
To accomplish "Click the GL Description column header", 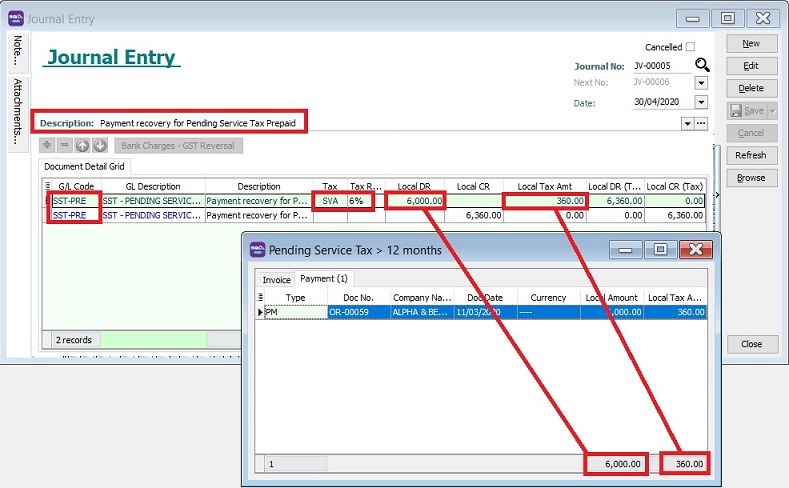I will (x=153, y=186).
